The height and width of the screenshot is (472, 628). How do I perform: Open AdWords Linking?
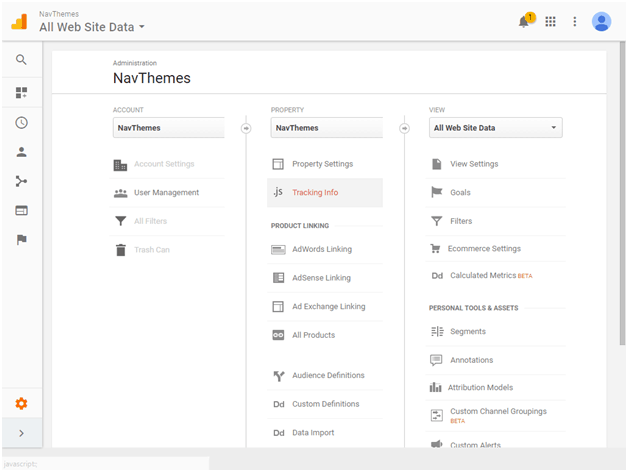[x=322, y=249]
